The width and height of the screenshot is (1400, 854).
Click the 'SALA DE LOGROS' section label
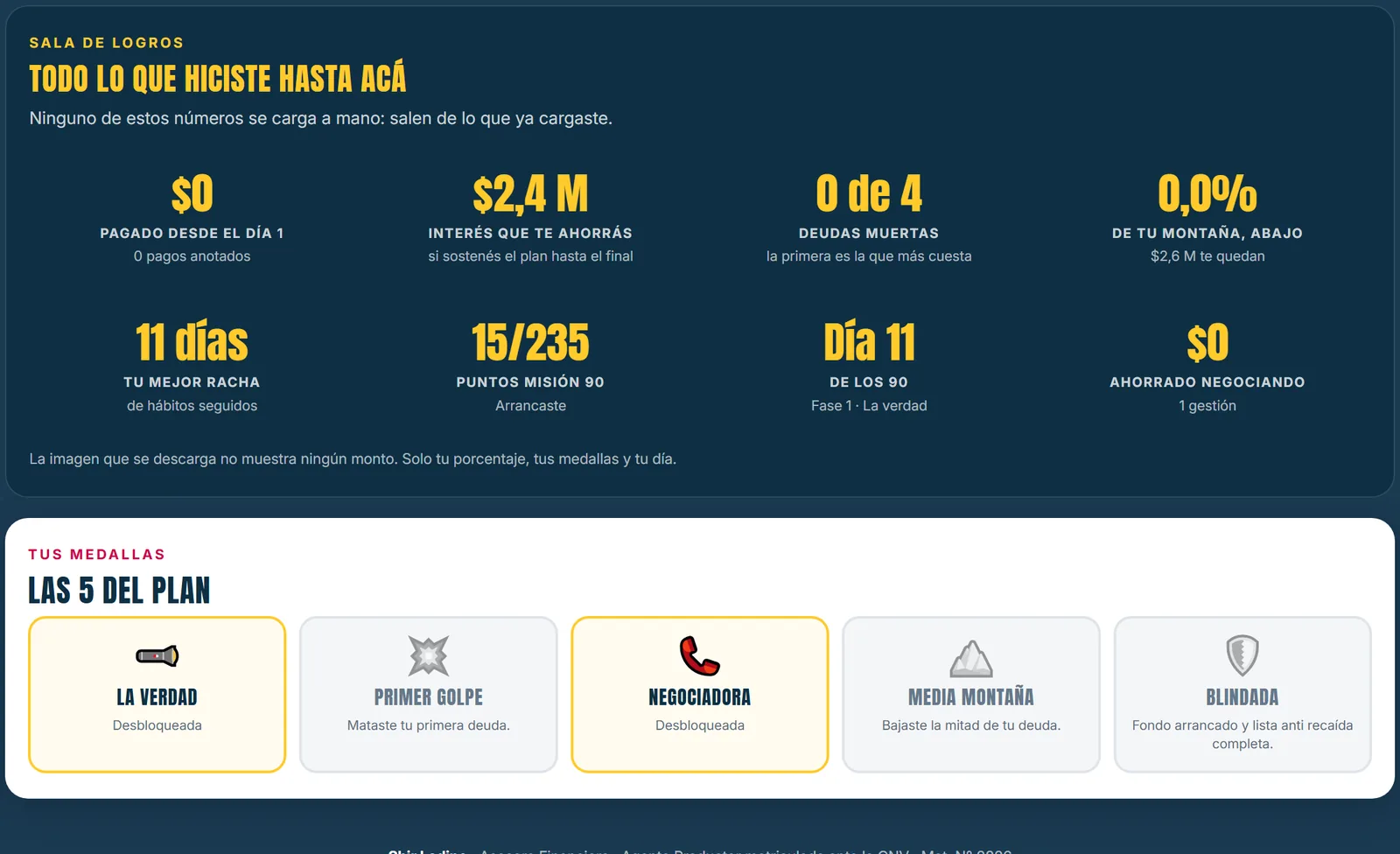point(107,43)
